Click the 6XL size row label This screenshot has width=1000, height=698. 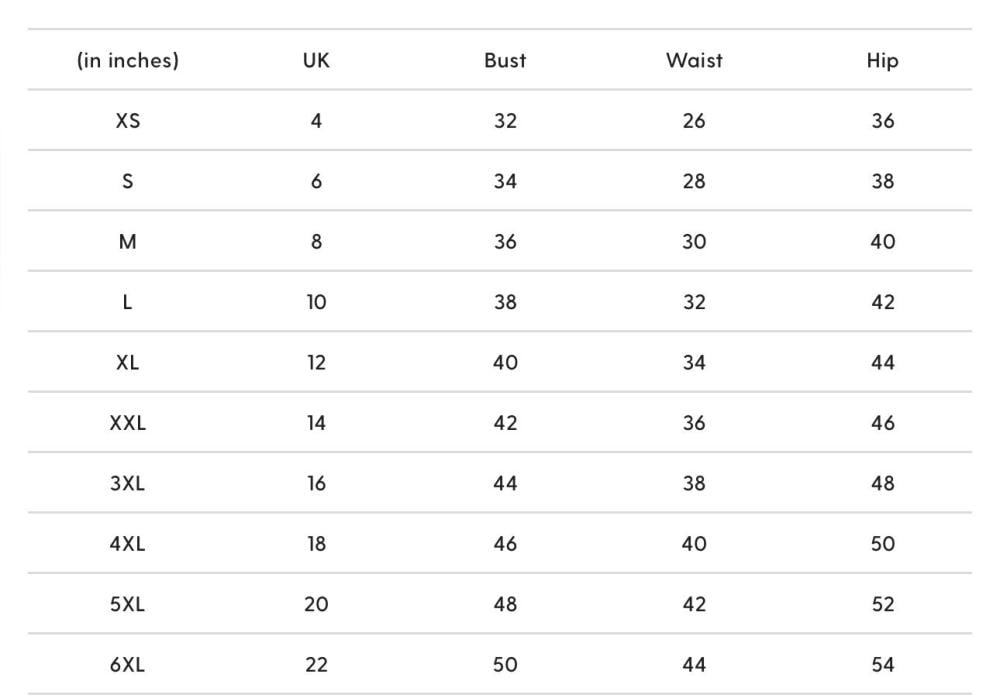click(128, 664)
